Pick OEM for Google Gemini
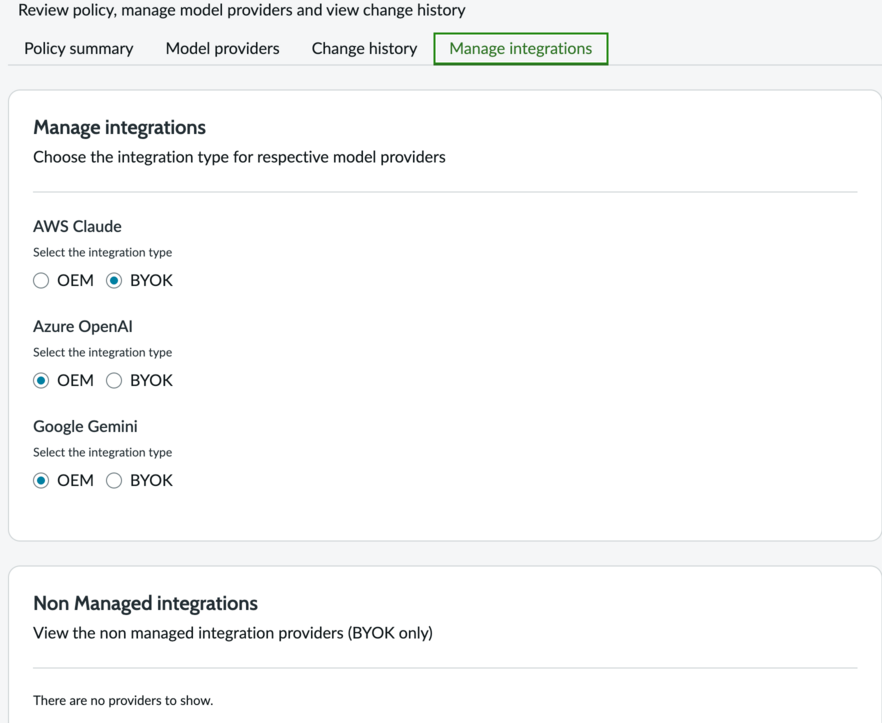The height and width of the screenshot is (723, 882). point(41,480)
